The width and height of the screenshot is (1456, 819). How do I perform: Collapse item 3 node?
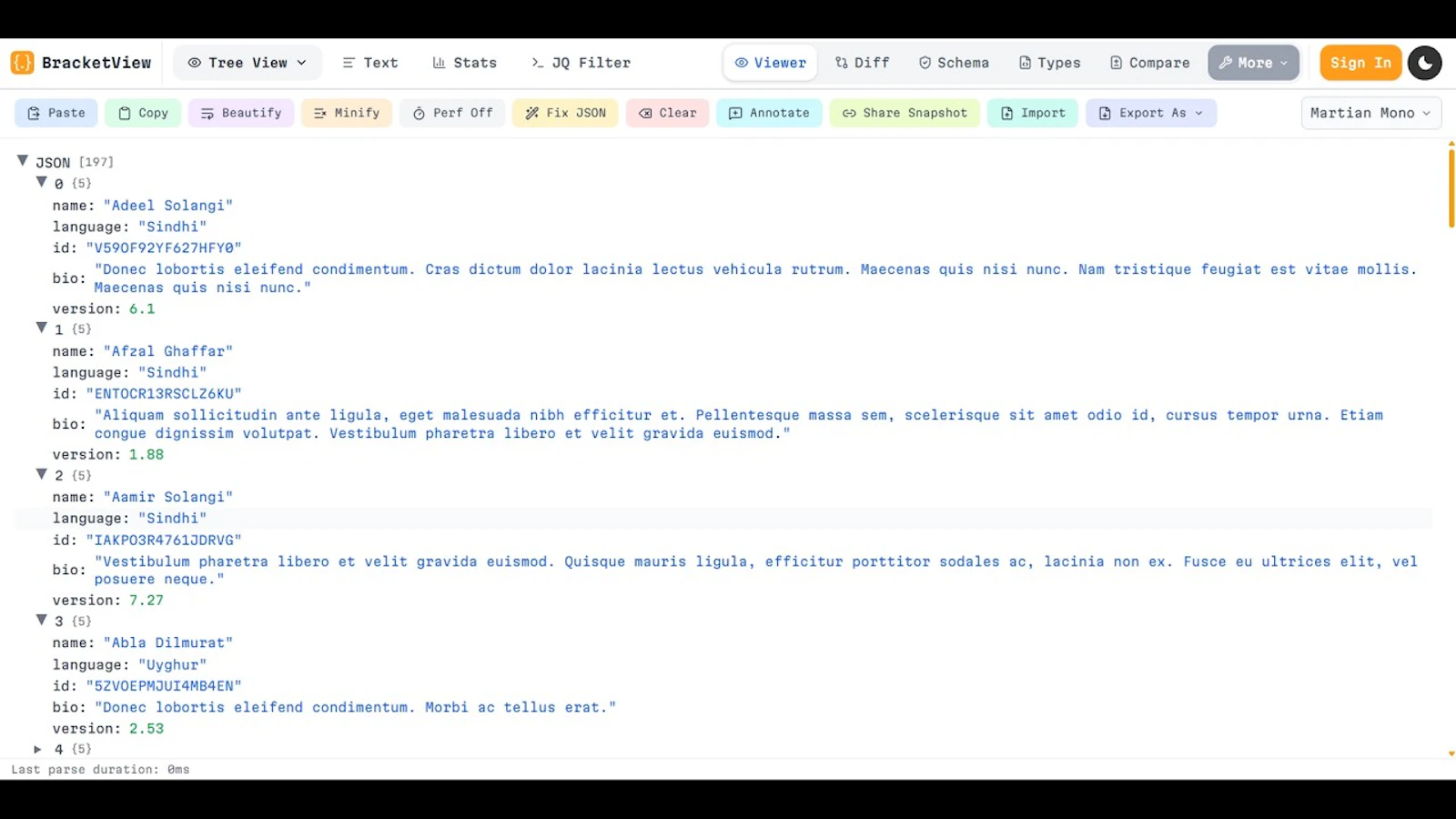[x=41, y=620]
